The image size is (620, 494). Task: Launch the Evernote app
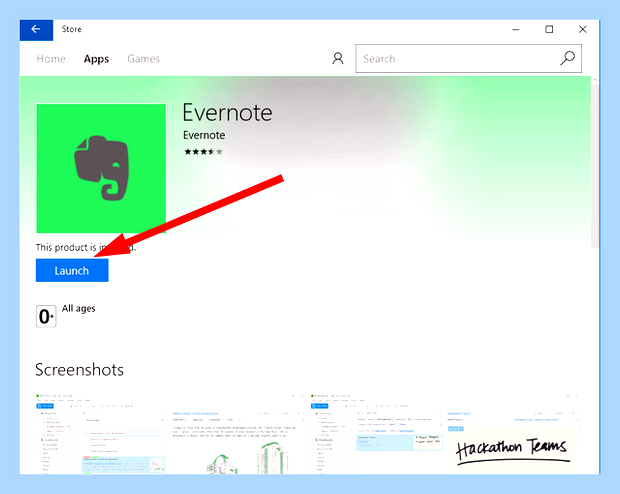[x=72, y=271]
